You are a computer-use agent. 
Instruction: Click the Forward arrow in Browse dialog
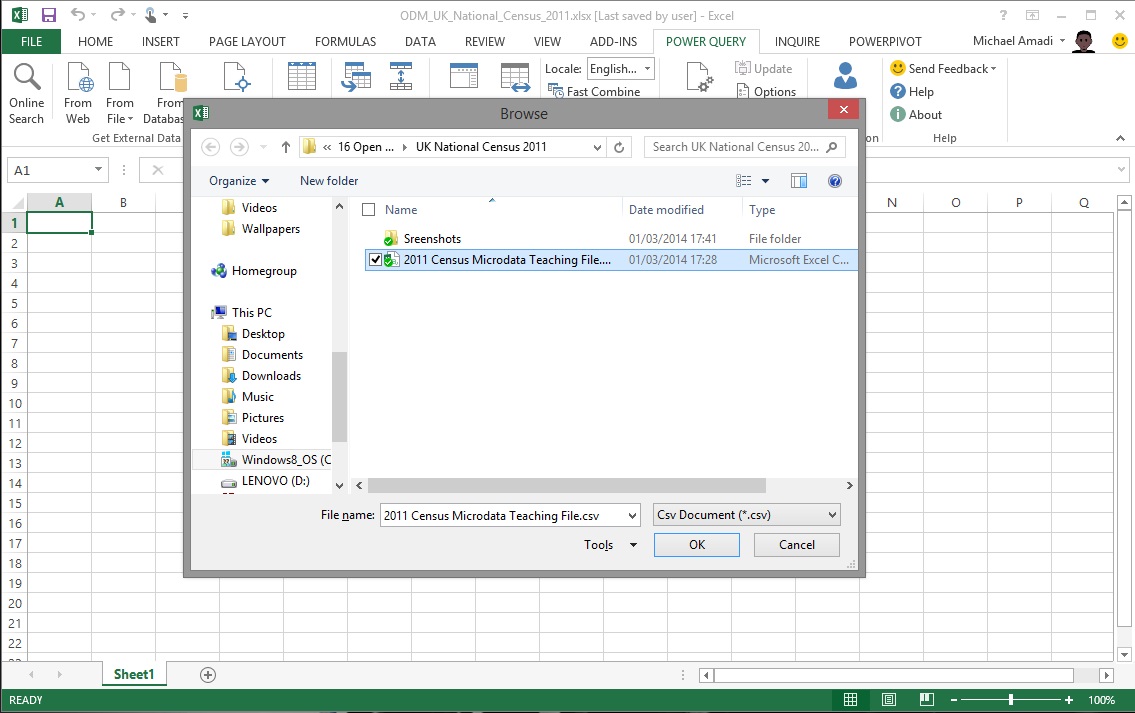click(x=239, y=147)
